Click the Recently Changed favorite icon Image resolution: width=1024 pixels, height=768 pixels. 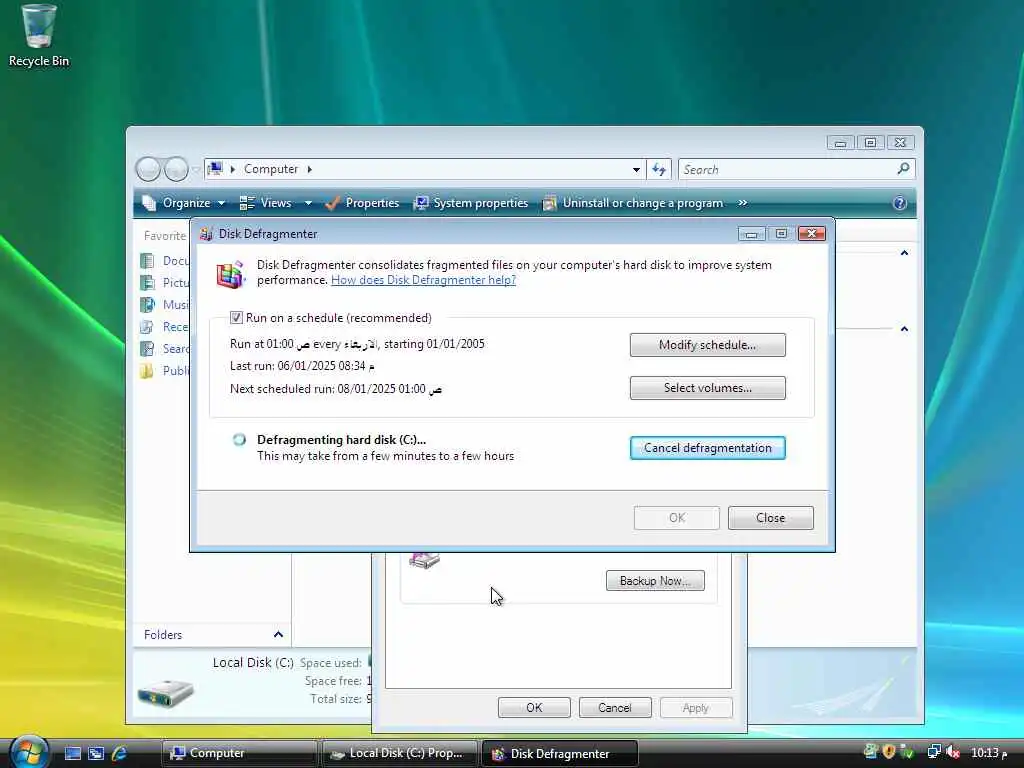click(x=148, y=327)
